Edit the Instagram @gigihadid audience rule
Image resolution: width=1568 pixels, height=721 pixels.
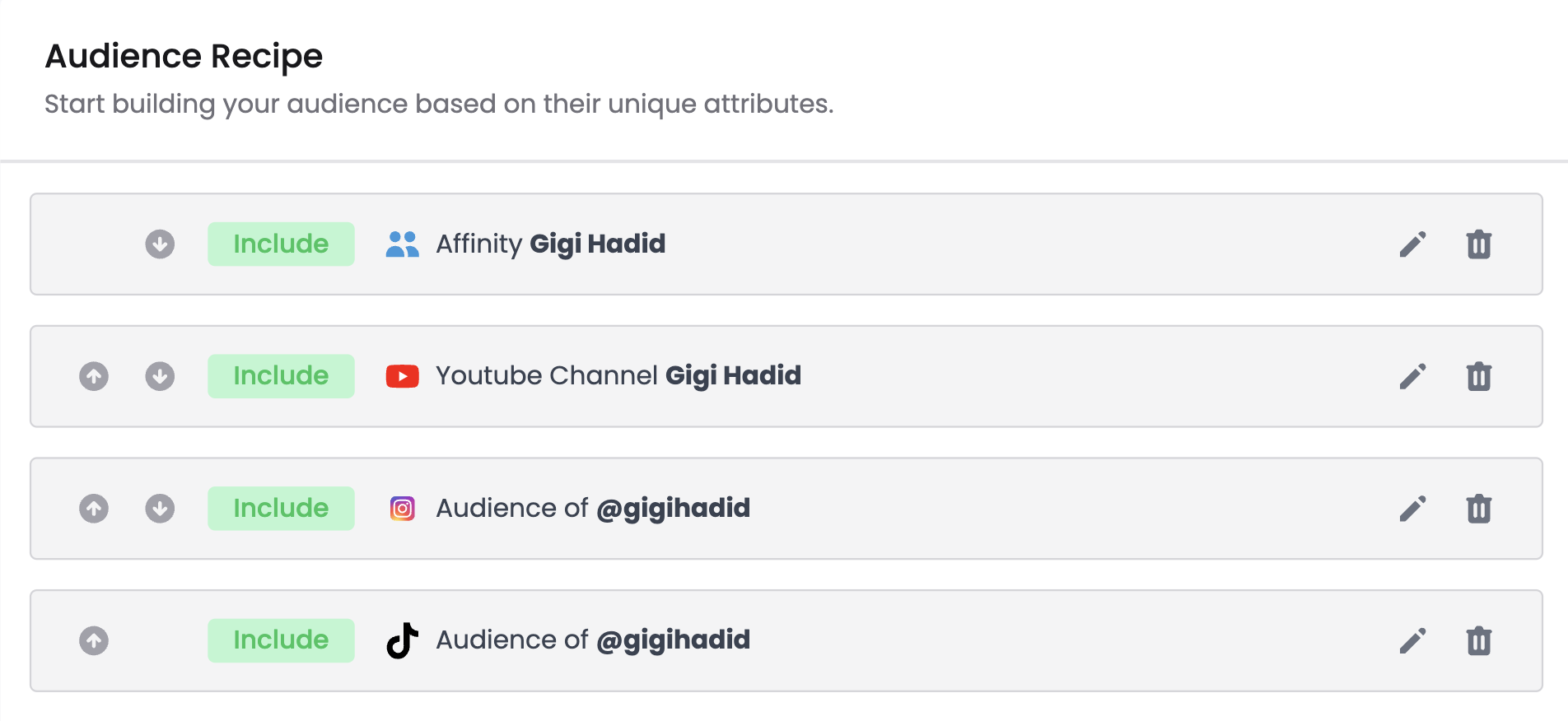click(x=1412, y=509)
